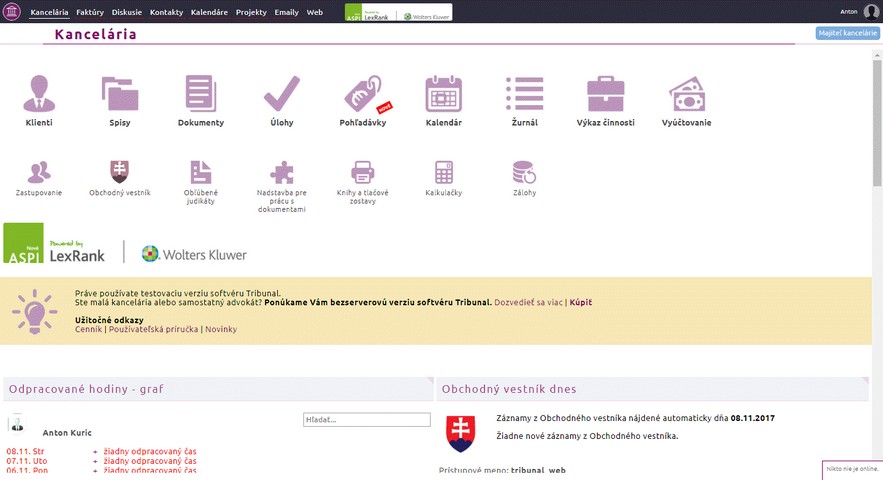
Task: Click the ASPI LexRank banner in header
Action: pos(398,12)
